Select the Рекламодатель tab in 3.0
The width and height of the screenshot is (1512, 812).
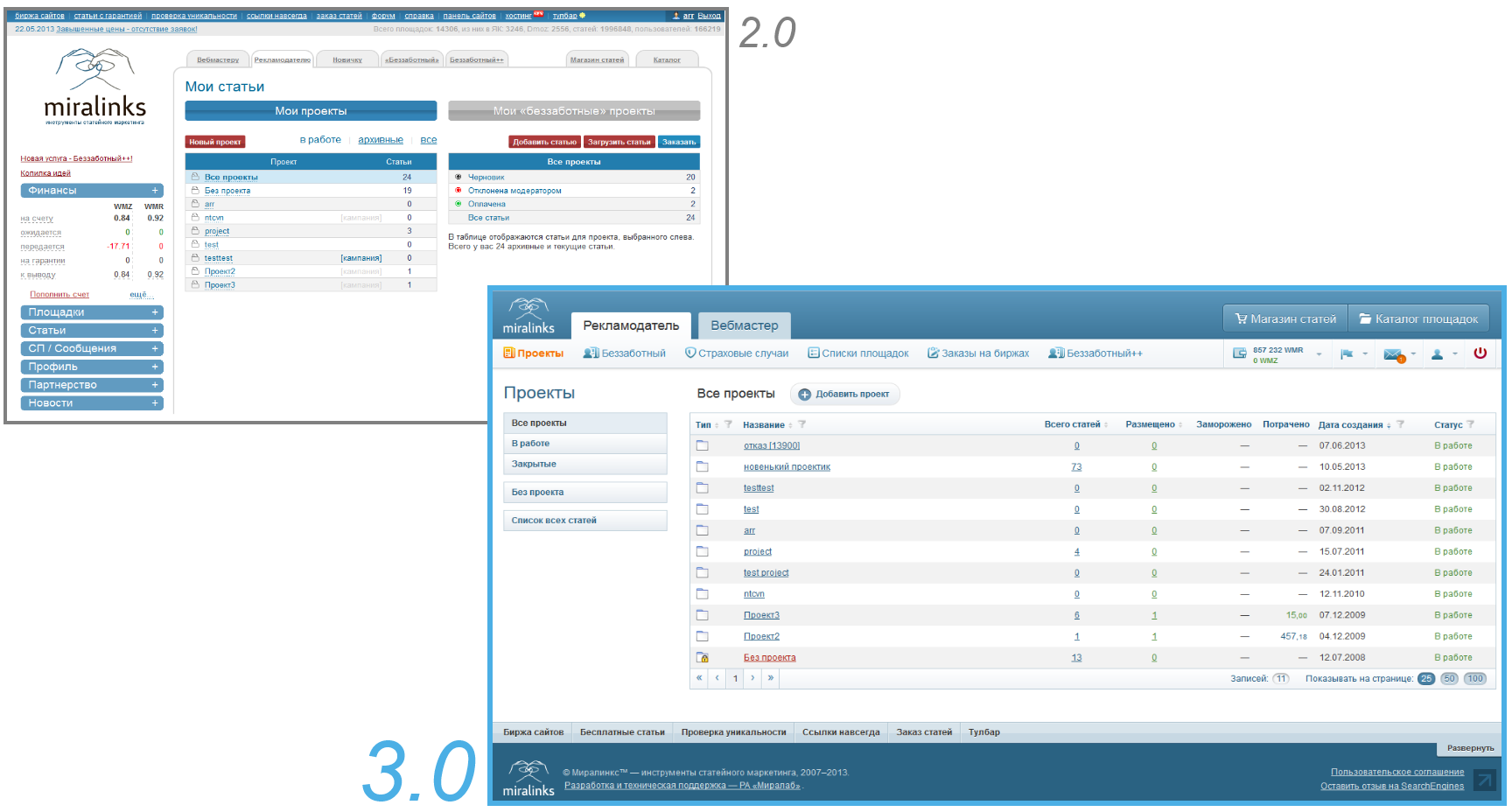point(631,325)
